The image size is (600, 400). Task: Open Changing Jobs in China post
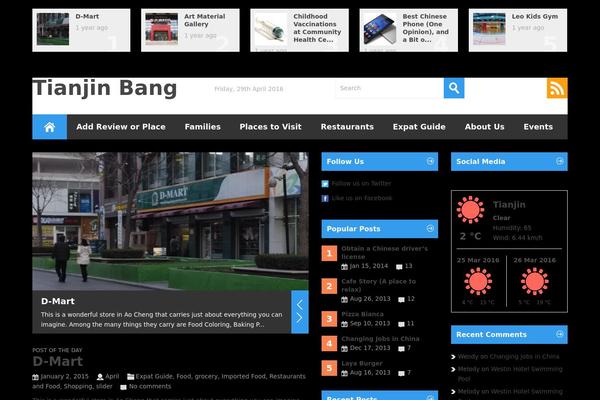380,339
